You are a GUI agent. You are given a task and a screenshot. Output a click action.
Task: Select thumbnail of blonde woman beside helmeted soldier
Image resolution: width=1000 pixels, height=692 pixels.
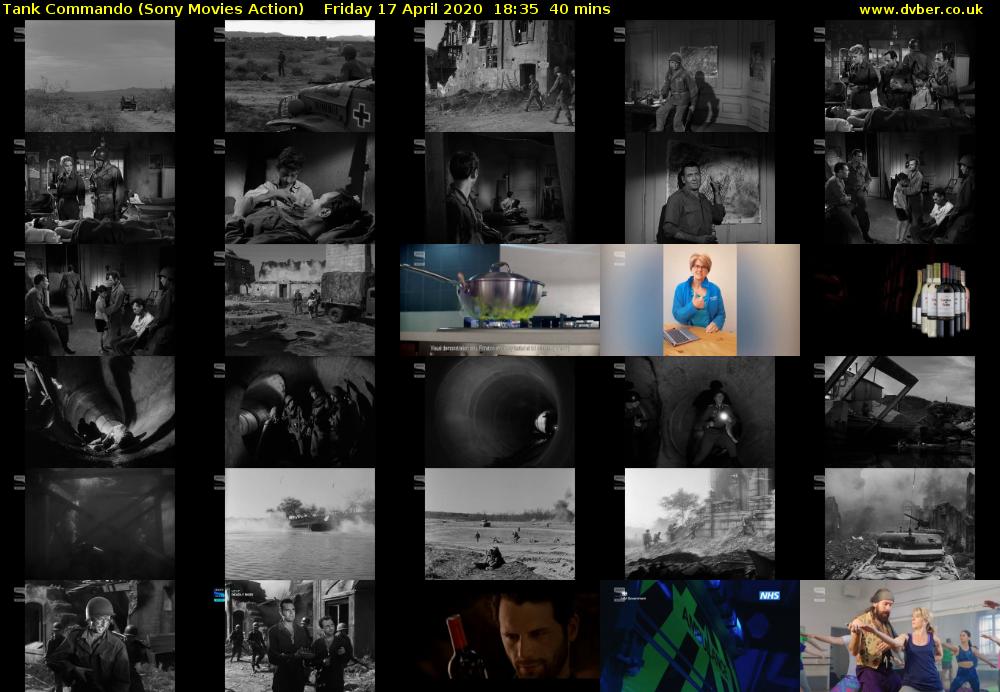pos(99,188)
